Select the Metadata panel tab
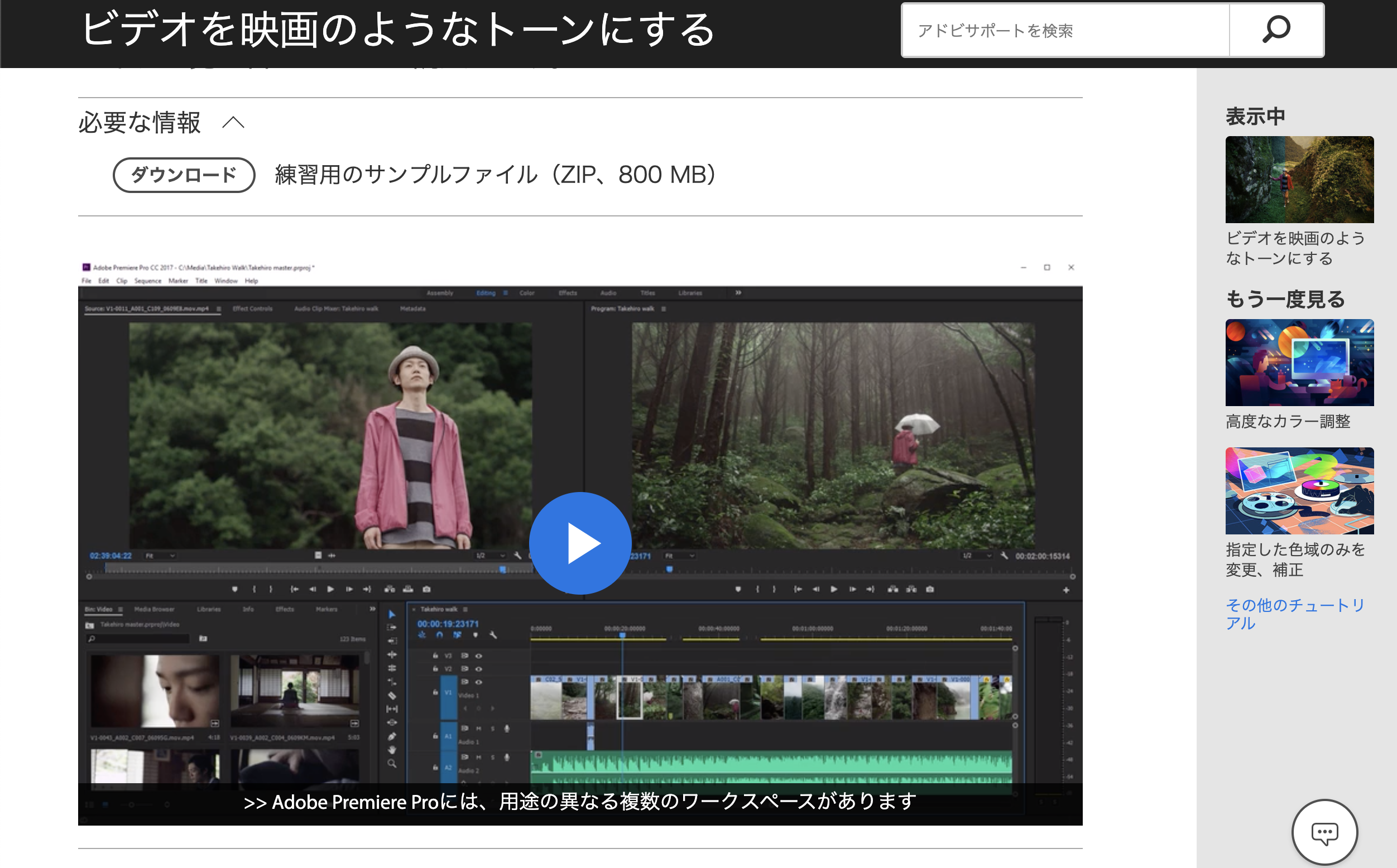1397x868 pixels. (x=412, y=309)
